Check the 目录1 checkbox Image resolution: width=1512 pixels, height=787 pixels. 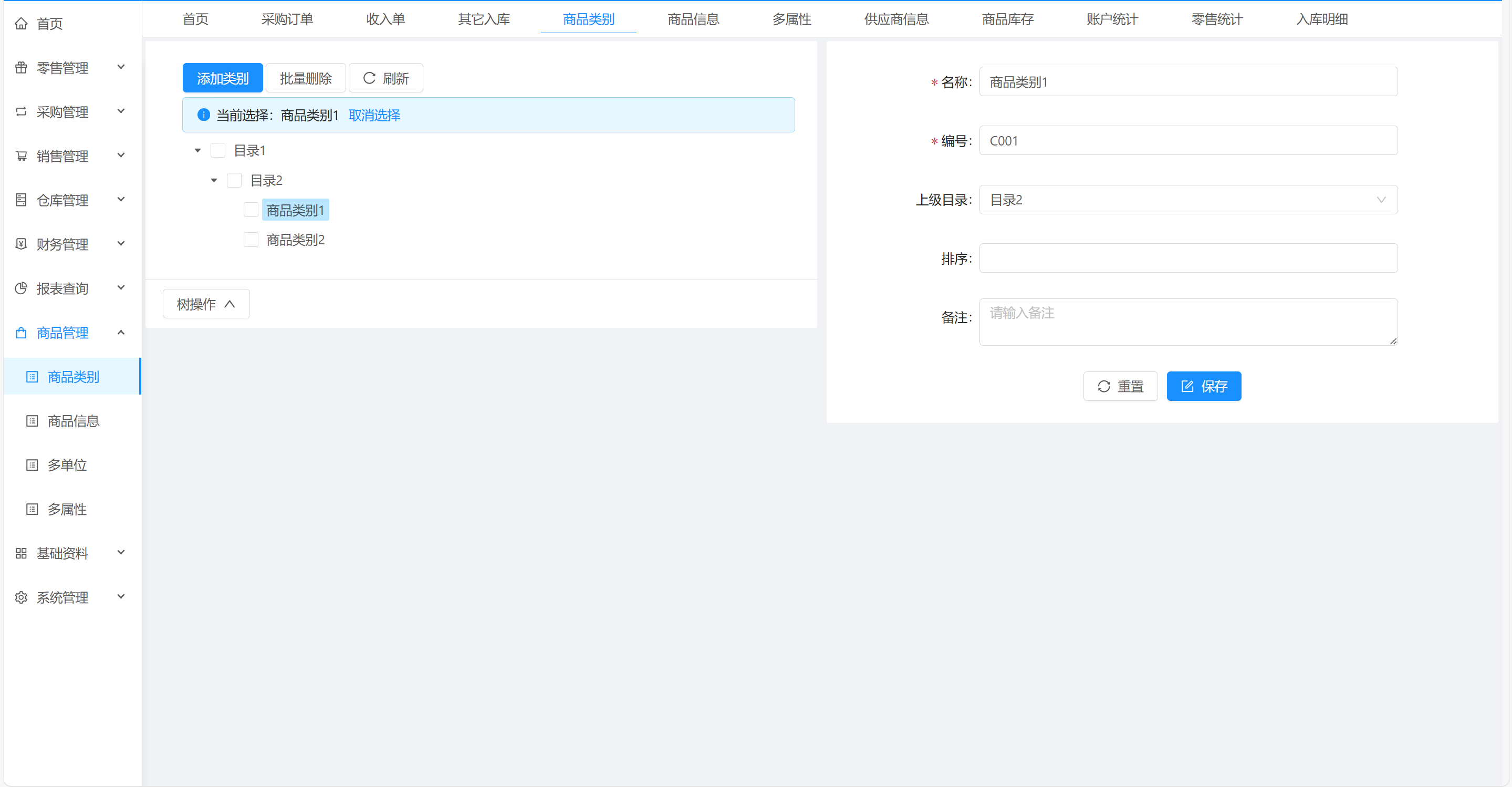tap(218, 150)
